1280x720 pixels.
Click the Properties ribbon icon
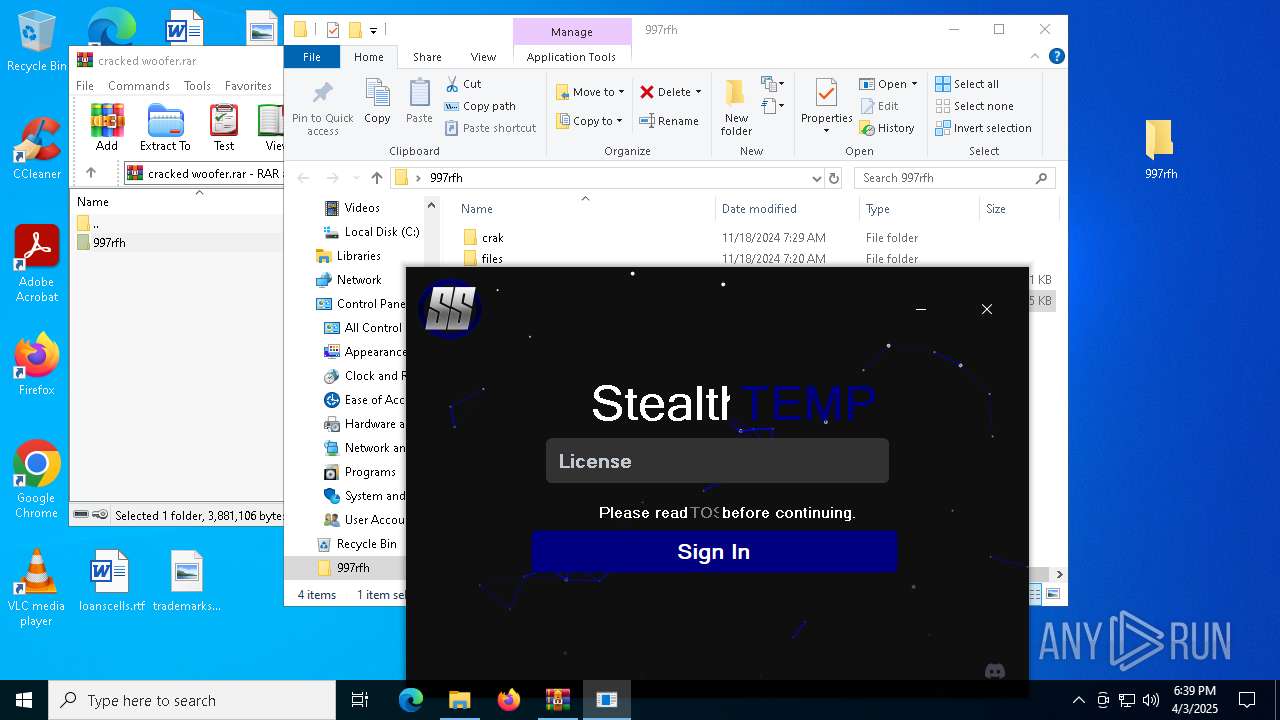pyautogui.click(x=826, y=106)
